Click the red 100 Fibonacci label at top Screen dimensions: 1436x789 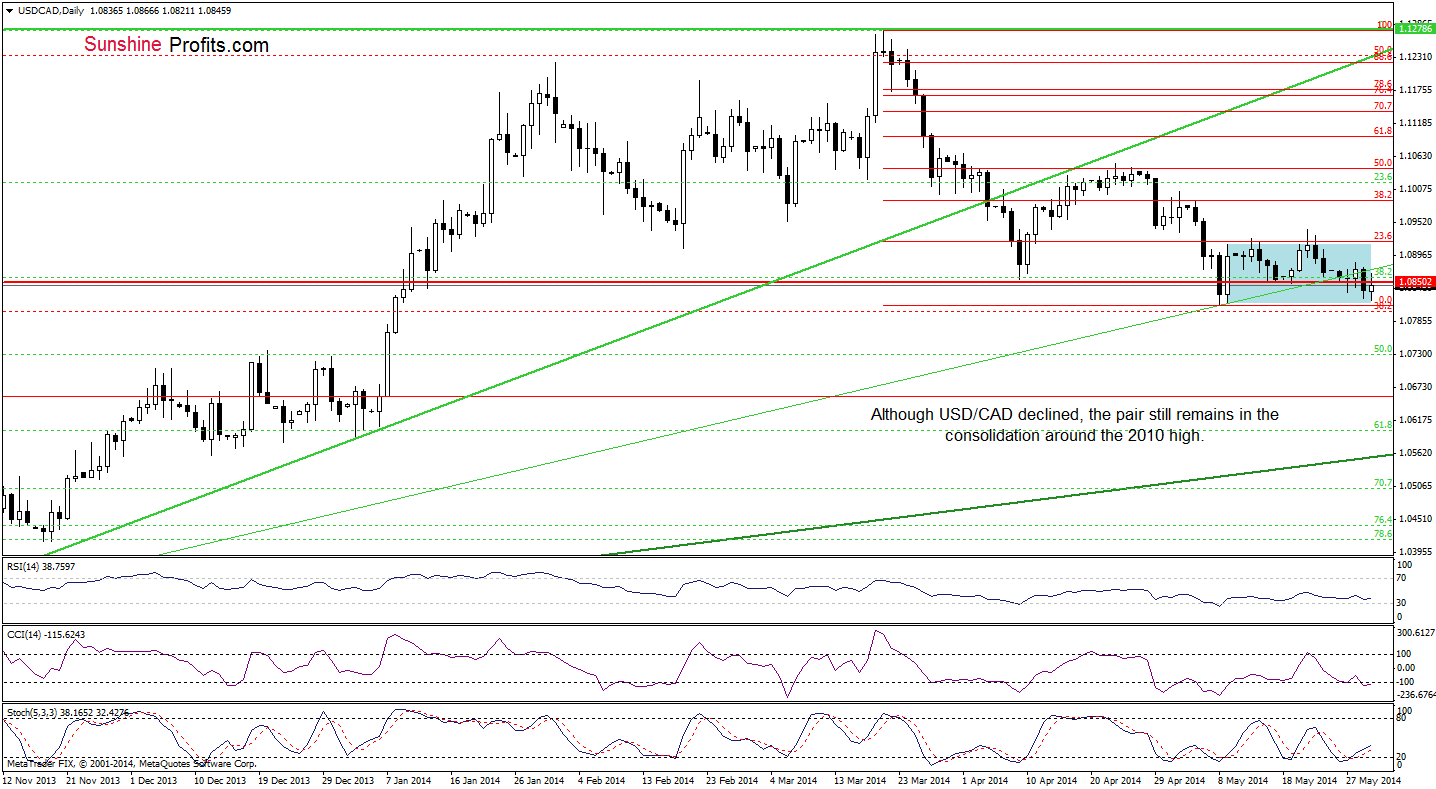(x=1384, y=24)
